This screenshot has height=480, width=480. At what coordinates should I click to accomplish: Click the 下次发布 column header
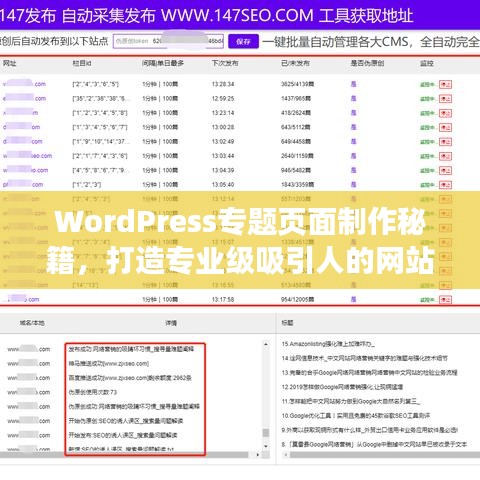coord(225,63)
